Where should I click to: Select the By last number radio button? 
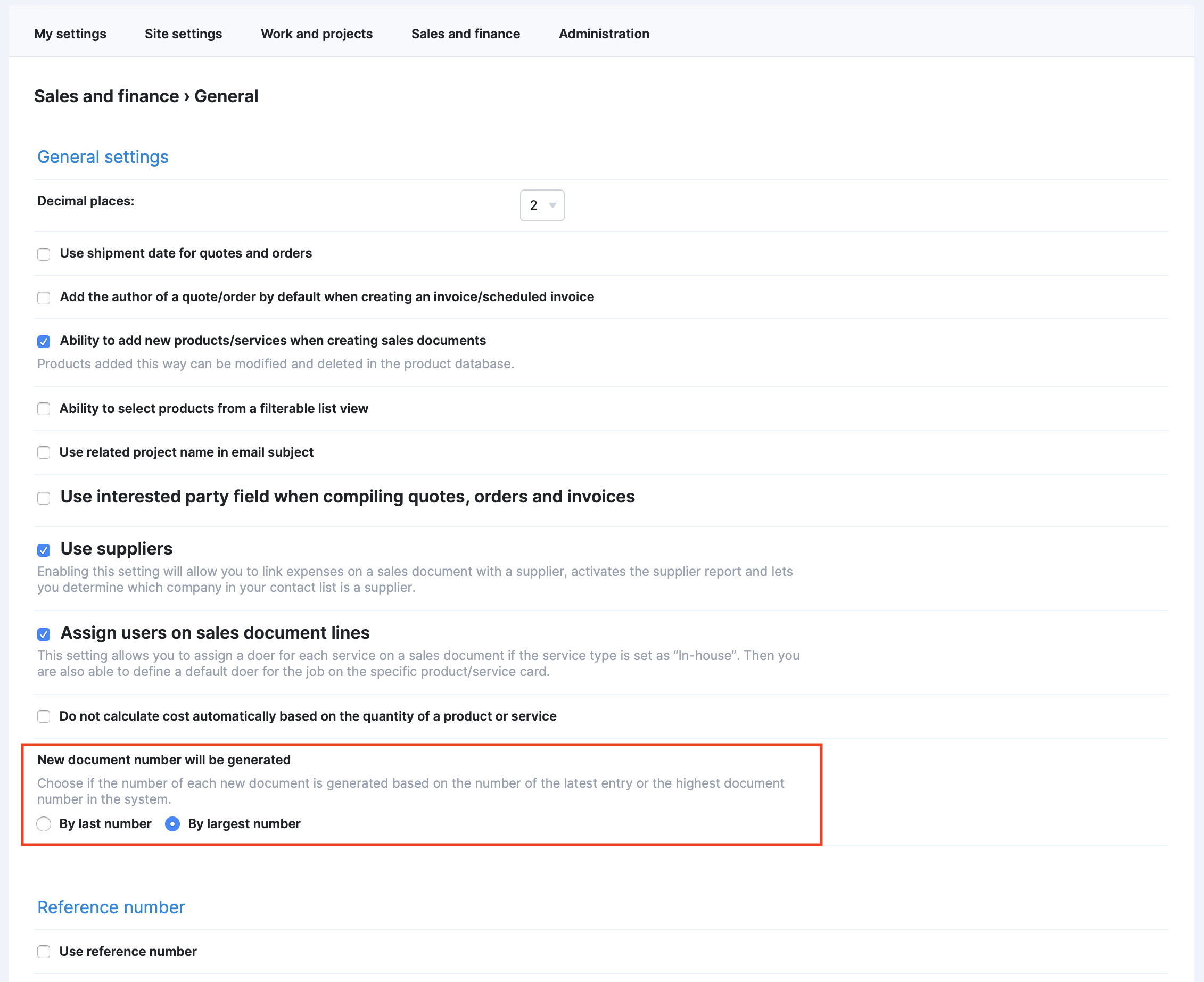point(44,823)
